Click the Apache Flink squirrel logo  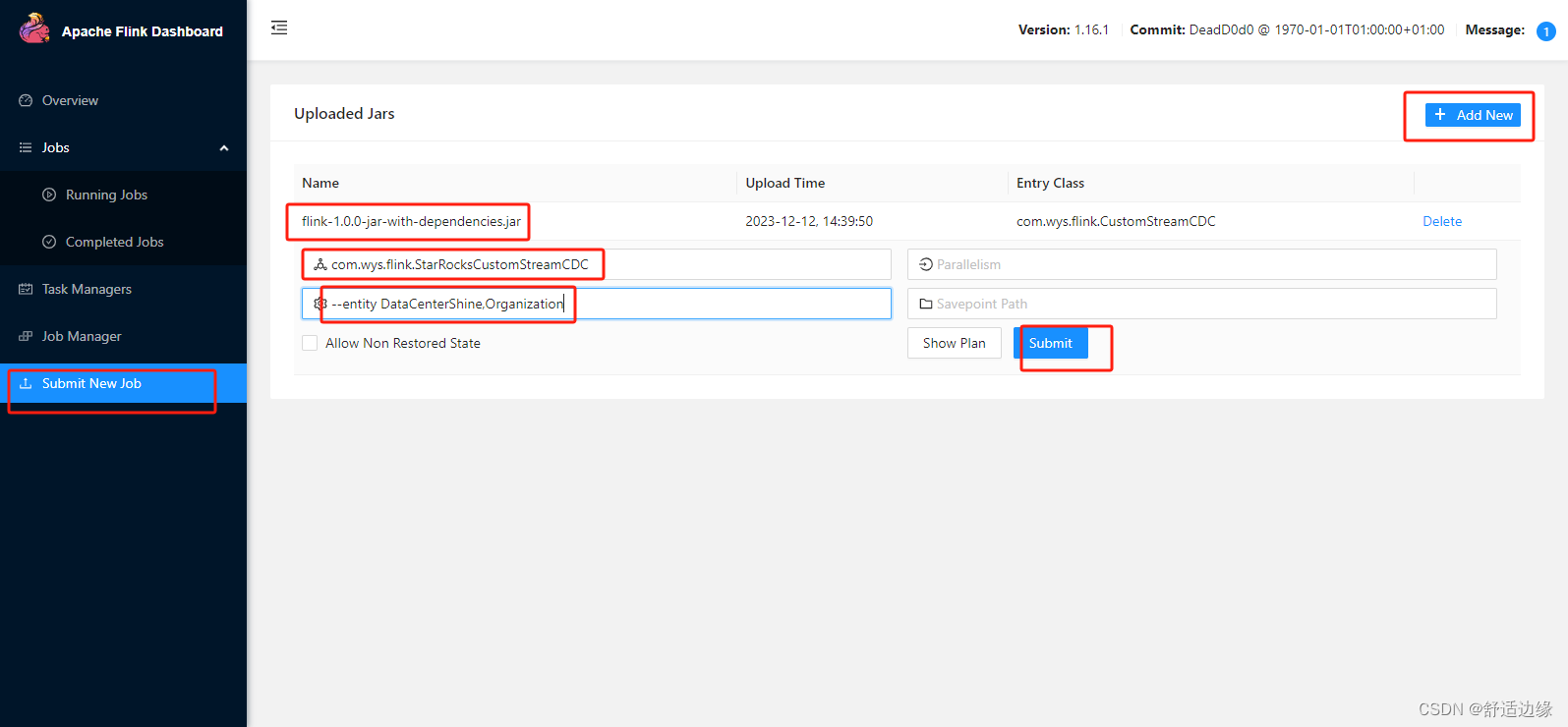coord(34,28)
